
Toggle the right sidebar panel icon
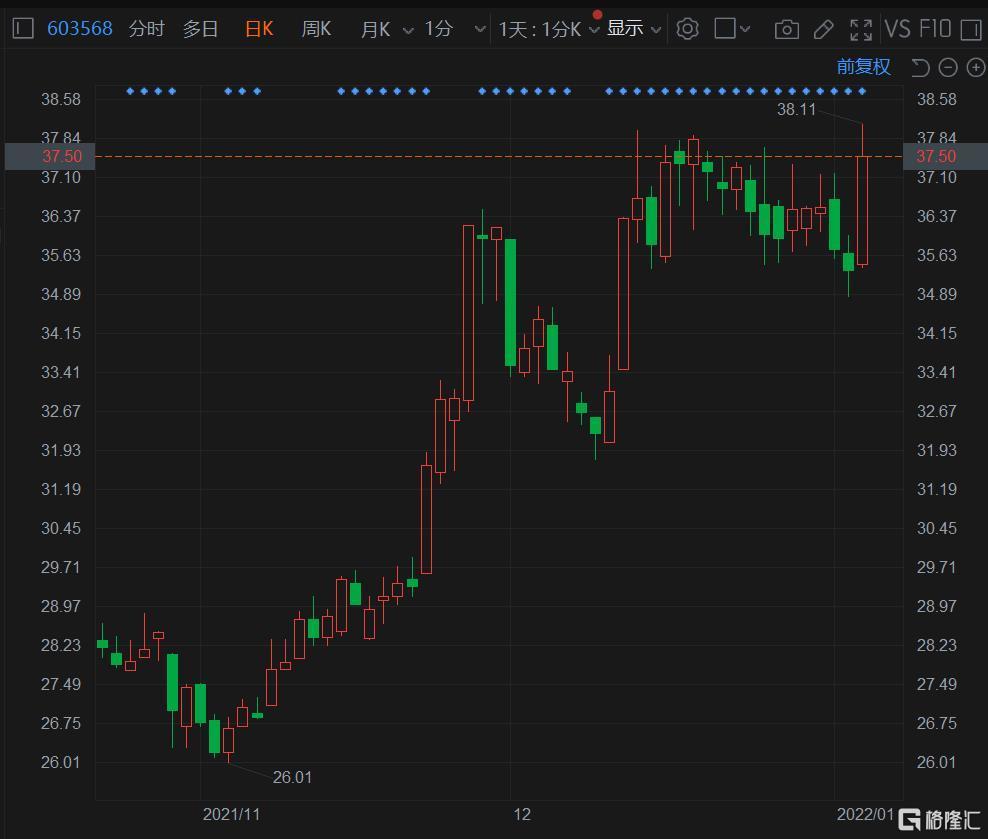[971, 29]
